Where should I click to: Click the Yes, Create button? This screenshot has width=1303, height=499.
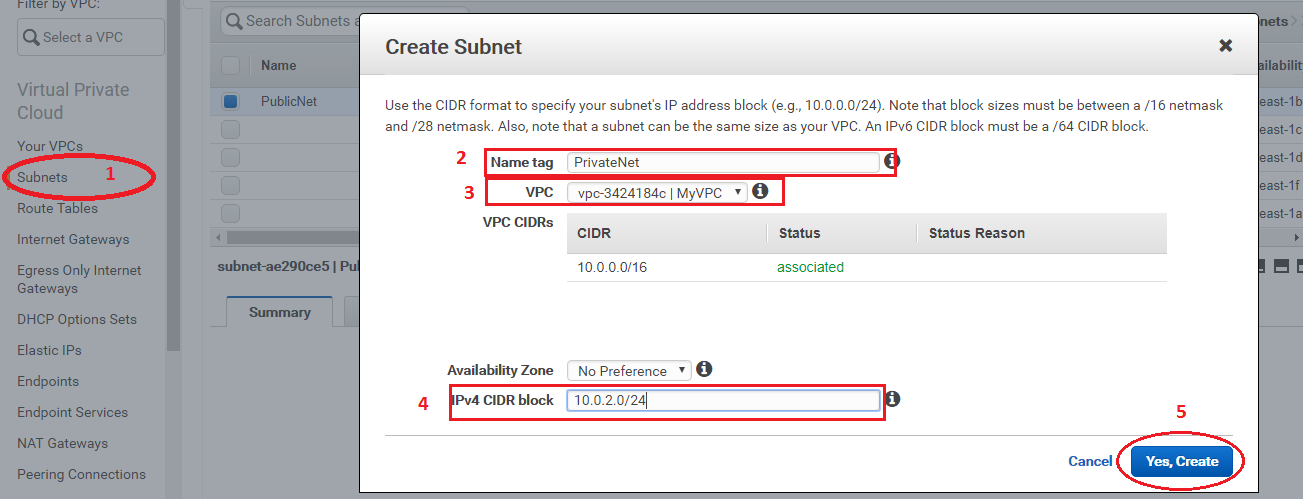1182,461
